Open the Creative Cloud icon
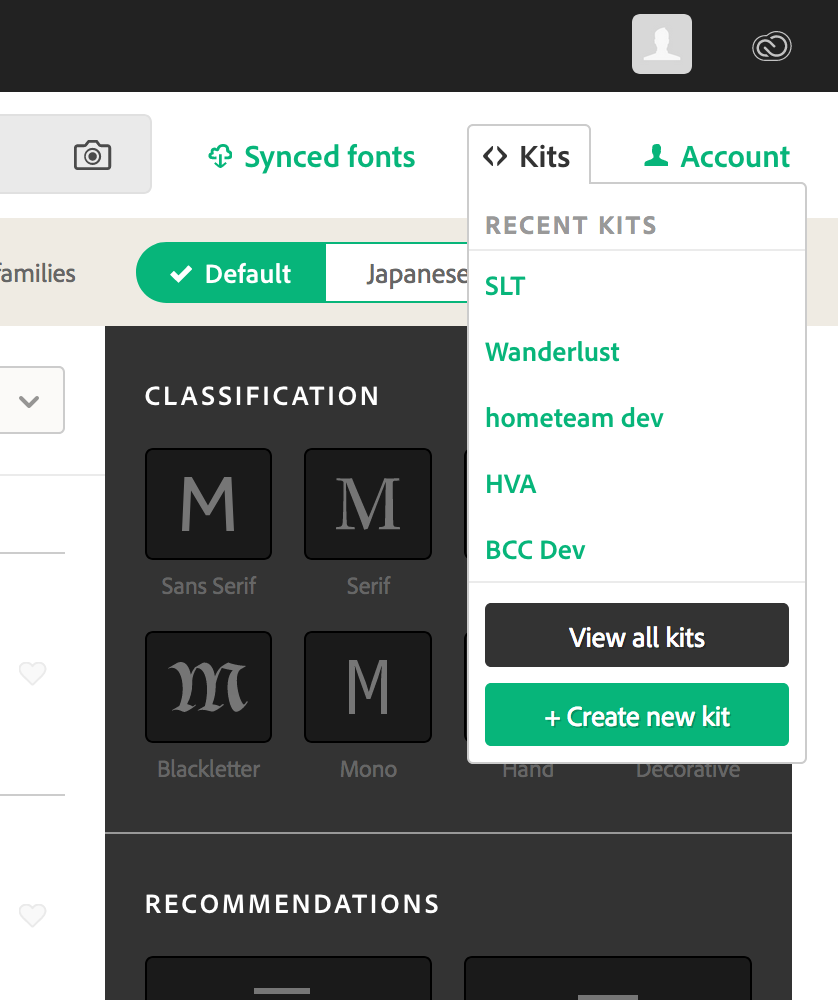This screenshot has height=1000, width=838. tap(772, 47)
